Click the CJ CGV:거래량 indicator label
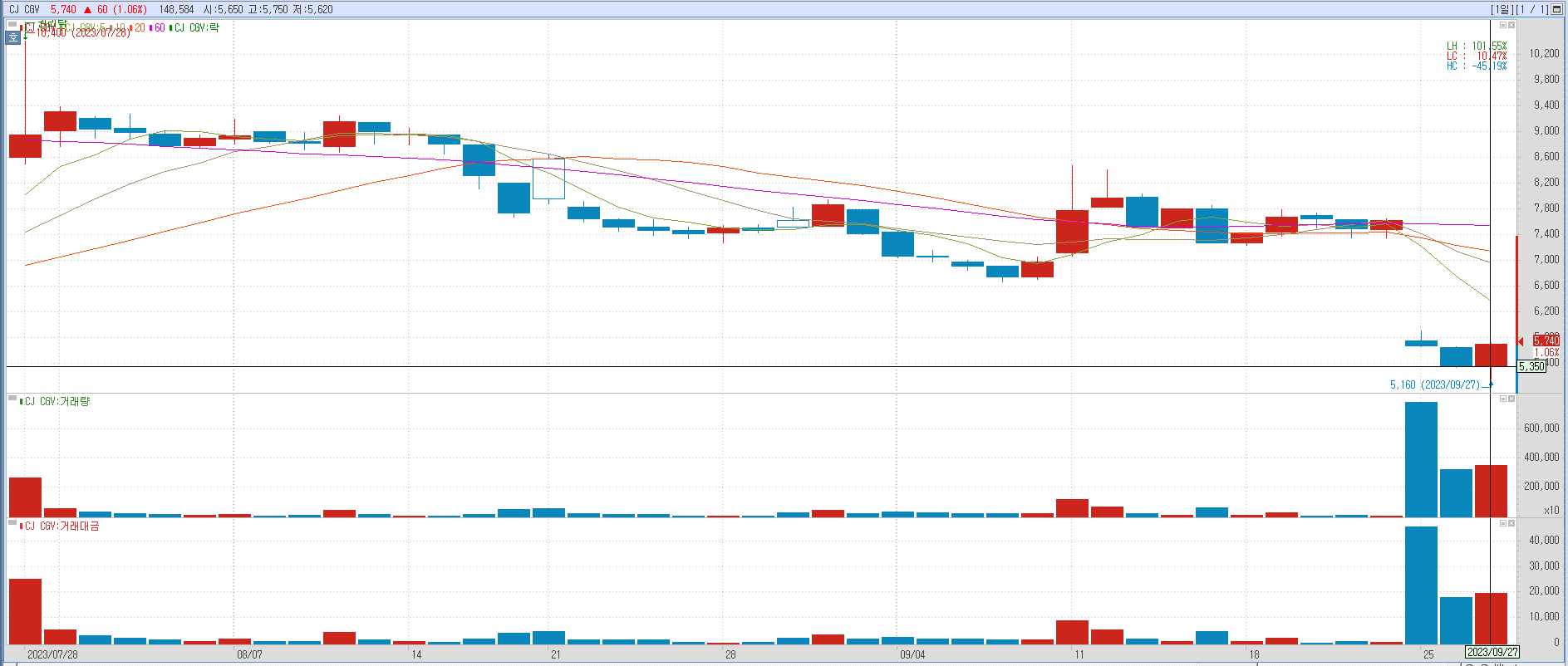This screenshot has width=1568, height=666. pos(57,401)
